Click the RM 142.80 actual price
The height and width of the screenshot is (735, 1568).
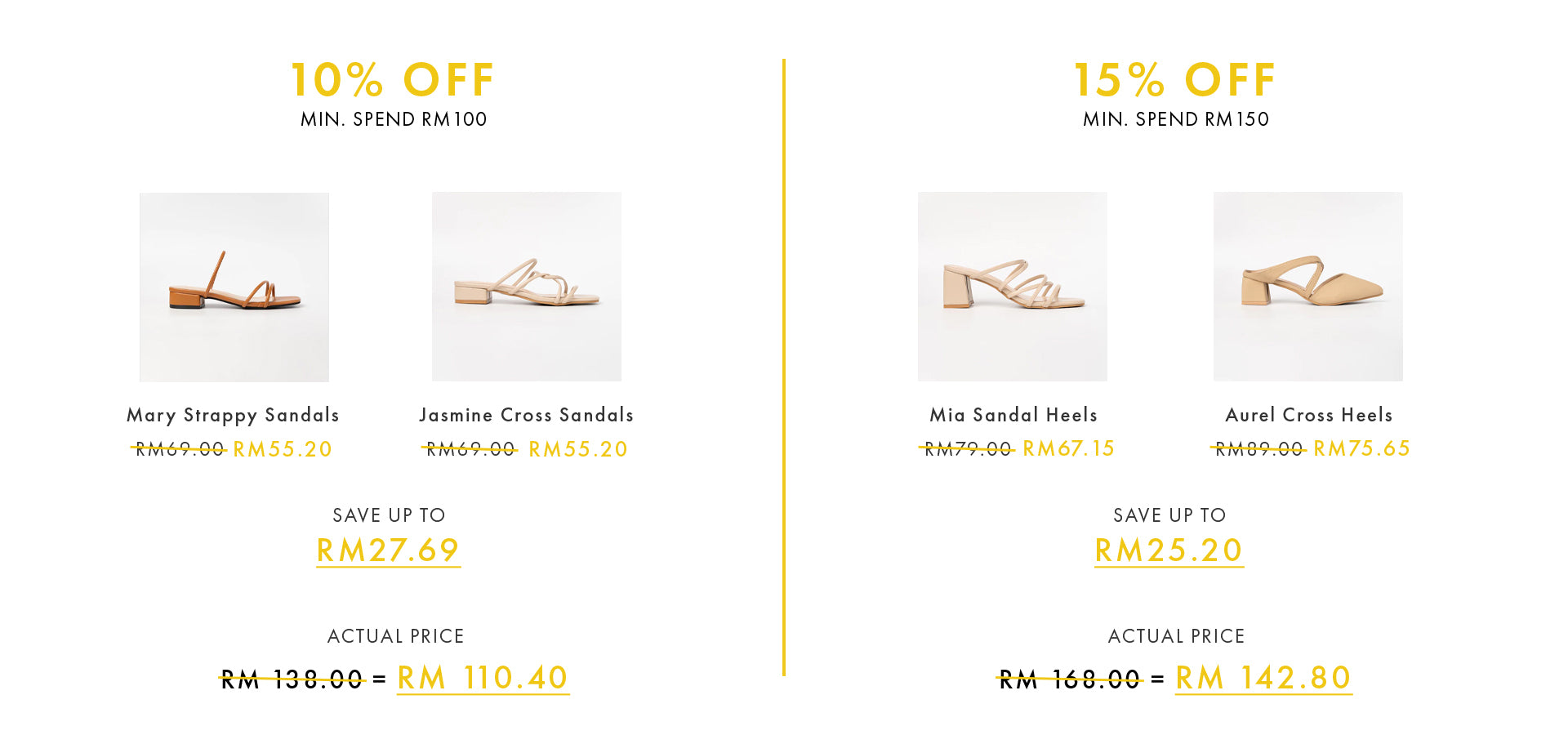tap(1263, 679)
